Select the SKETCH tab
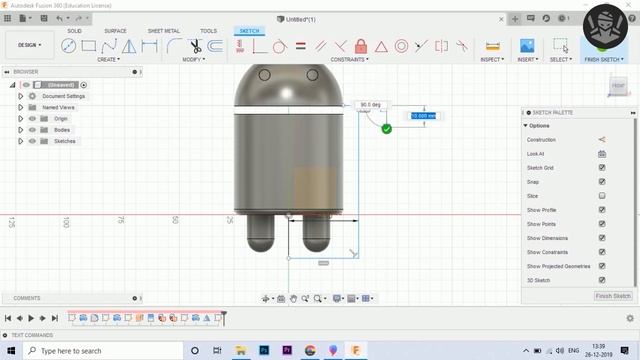The image size is (640, 360). pyautogui.click(x=249, y=31)
